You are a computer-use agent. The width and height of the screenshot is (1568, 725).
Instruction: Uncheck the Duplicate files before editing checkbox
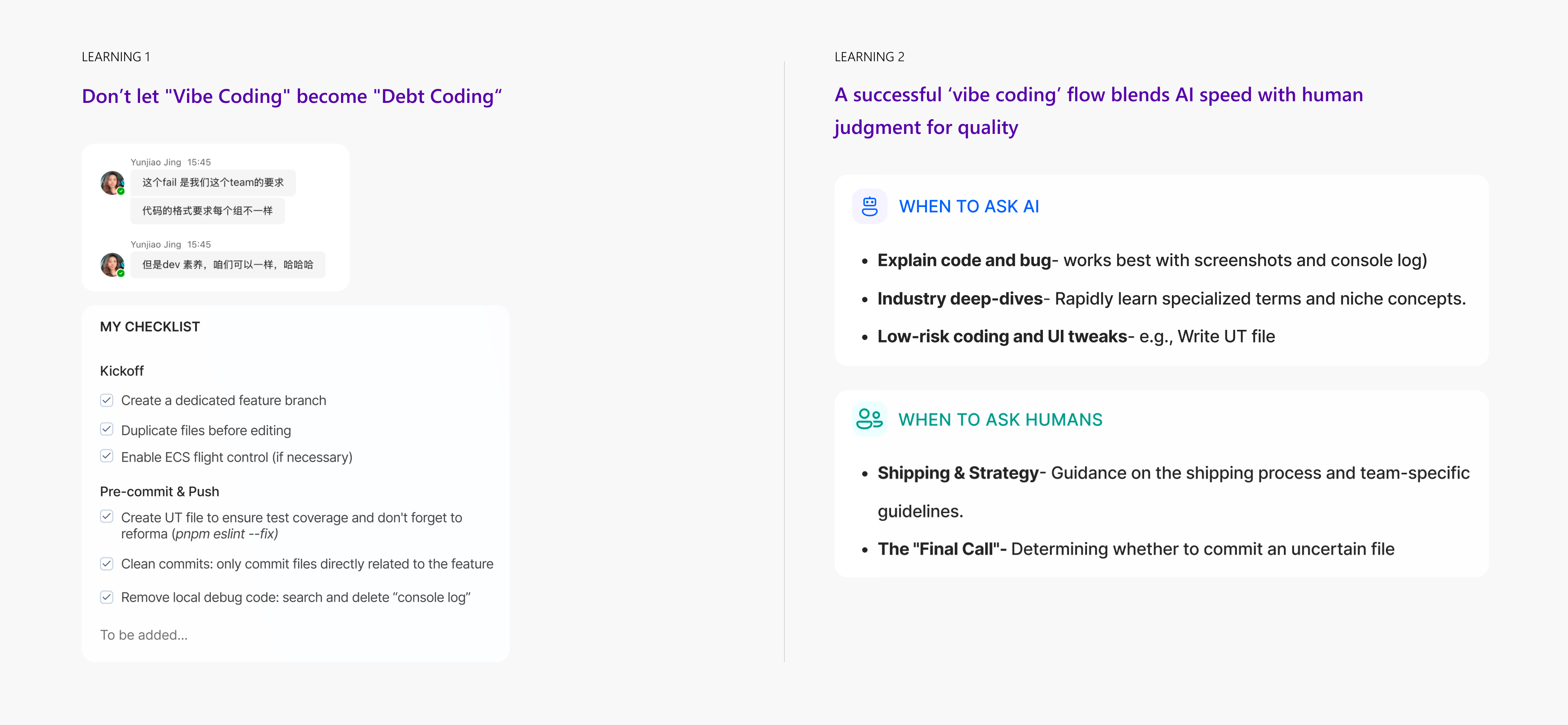click(107, 429)
